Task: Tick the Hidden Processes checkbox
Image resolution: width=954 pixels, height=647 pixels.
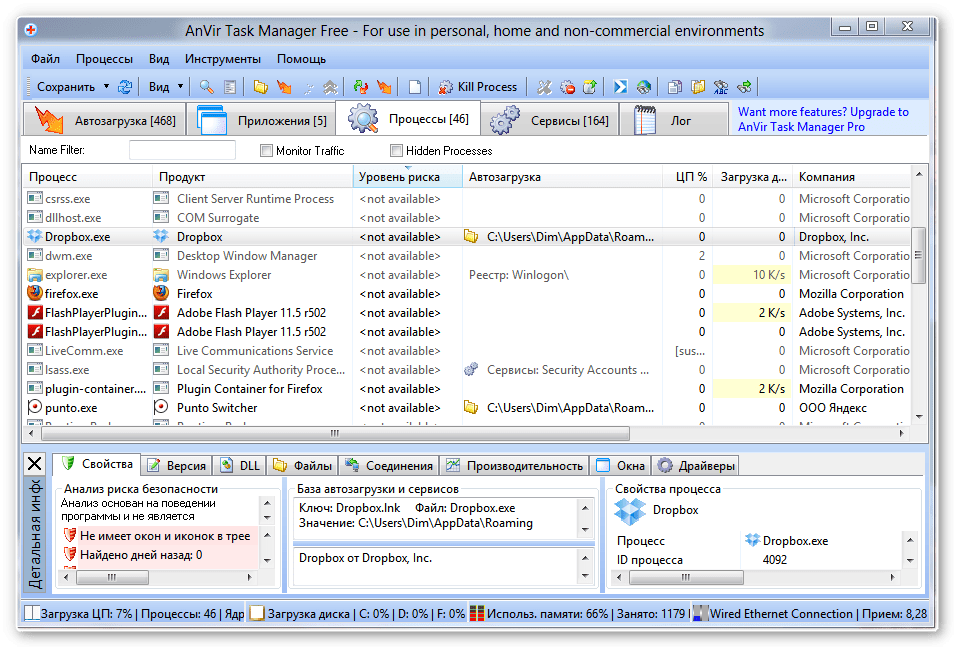Action: coord(396,151)
